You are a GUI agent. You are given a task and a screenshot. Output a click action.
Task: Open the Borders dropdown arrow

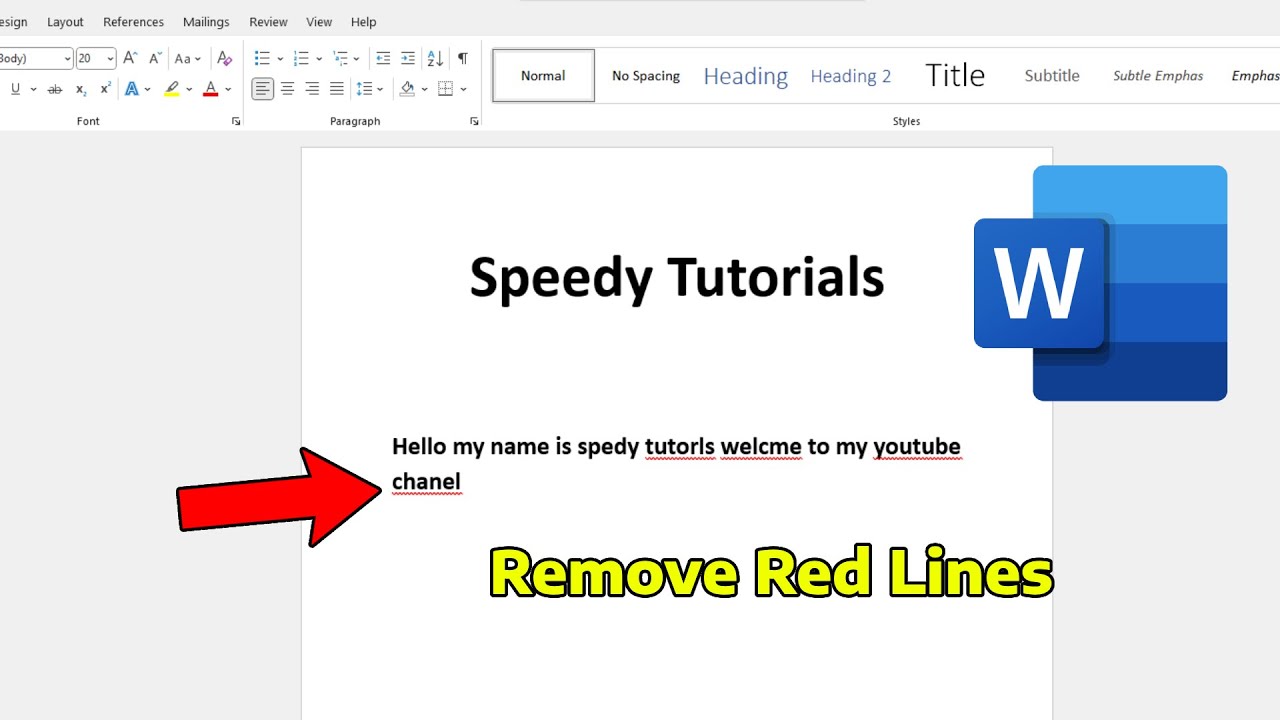[463, 89]
